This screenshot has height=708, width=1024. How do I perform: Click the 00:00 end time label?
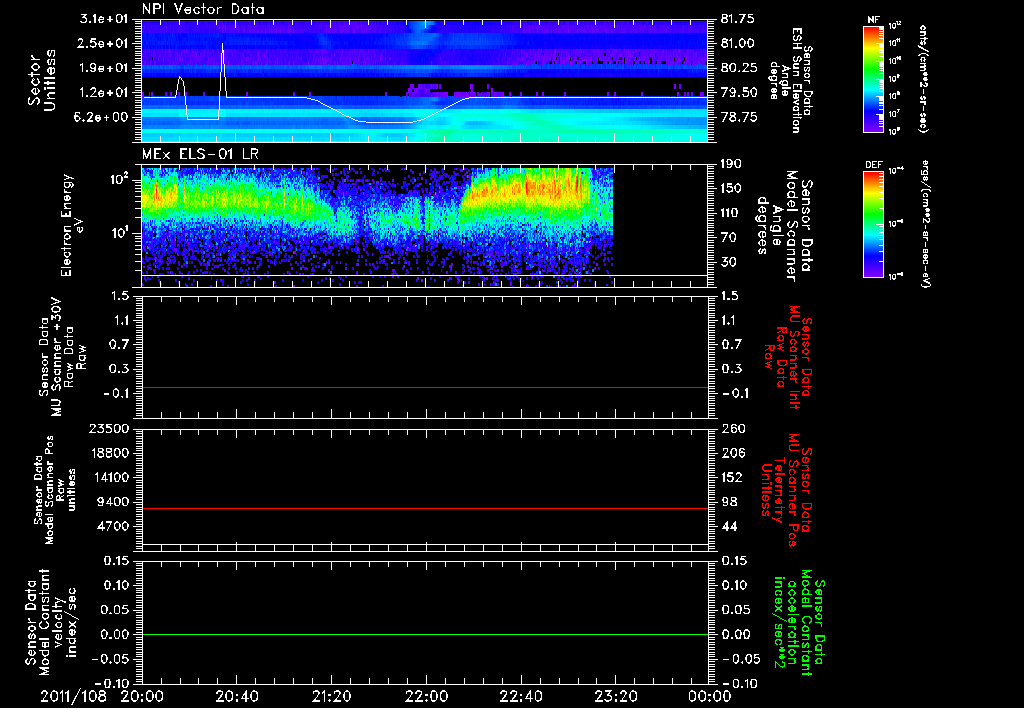click(710, 695)
